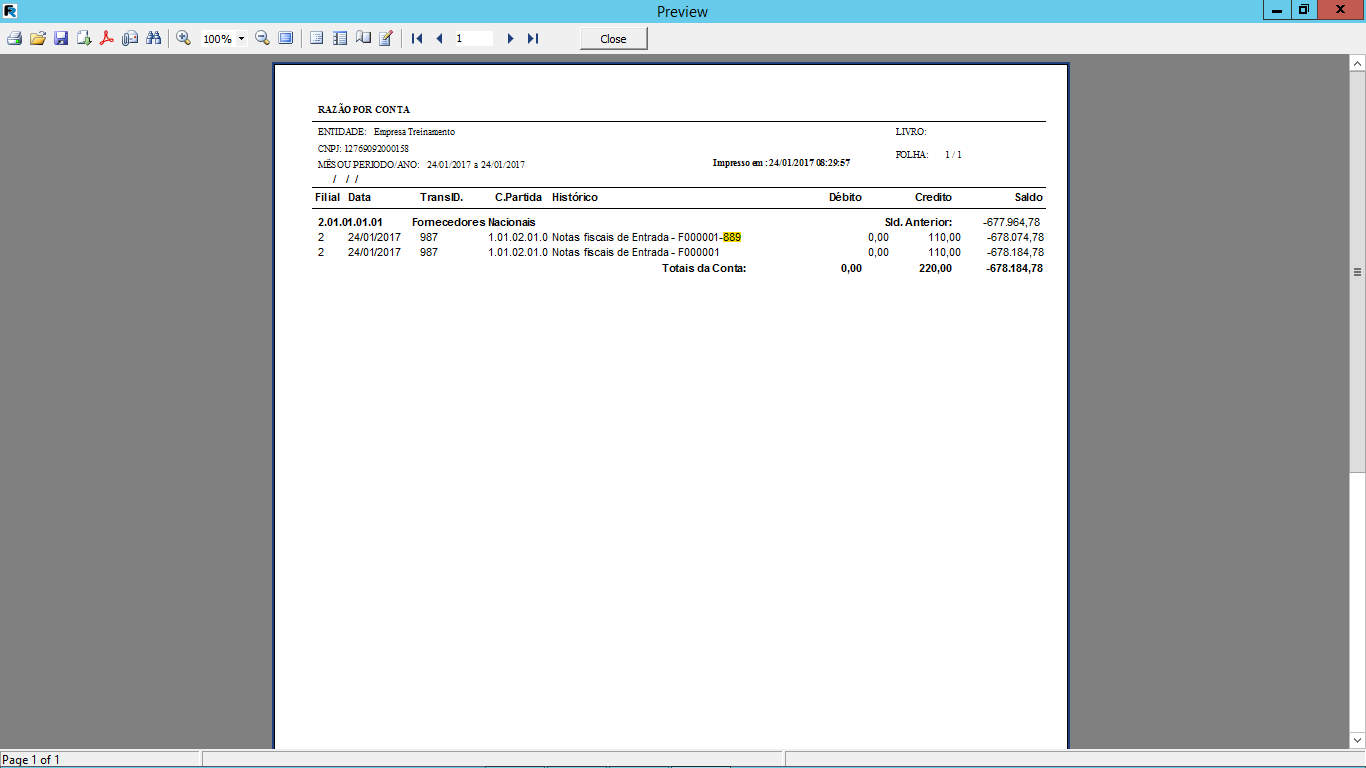The height and width of the screenshot is (768, 1366).
Task: Zoom out with magnifier minus icon
Action: click(262, 38)
